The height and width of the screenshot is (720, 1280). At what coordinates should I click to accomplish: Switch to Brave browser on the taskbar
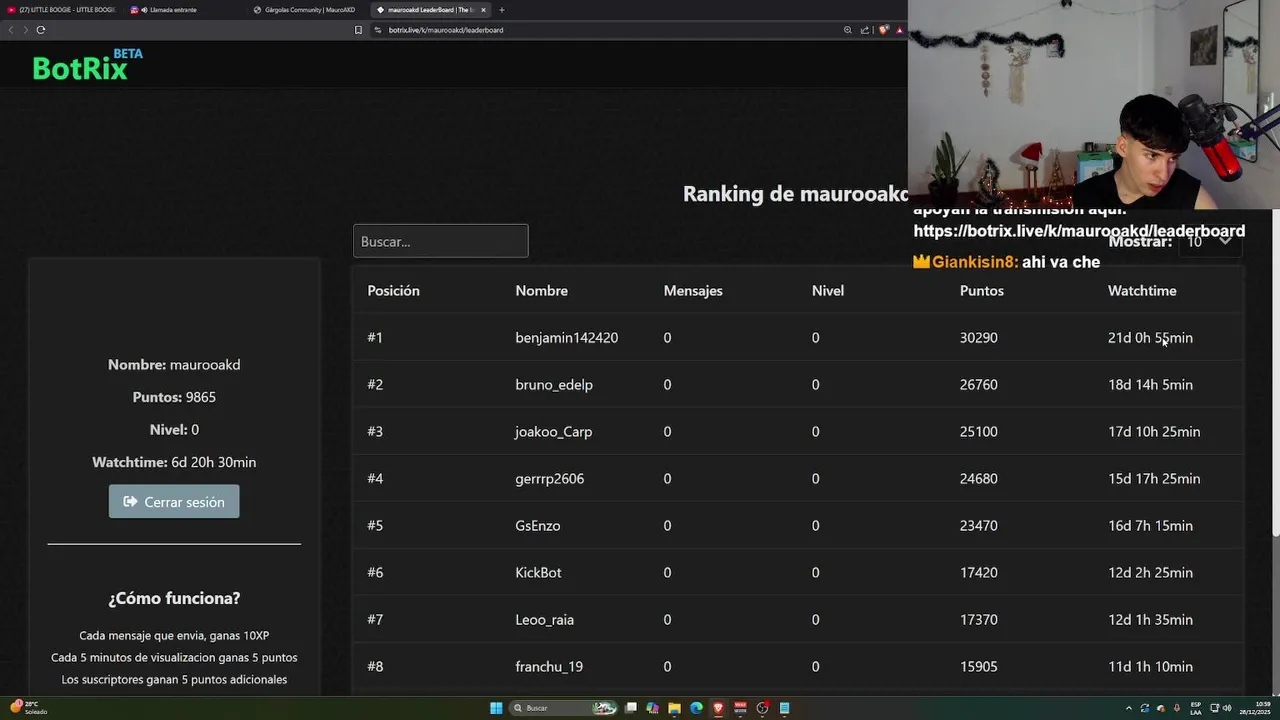tap(718, 708)
